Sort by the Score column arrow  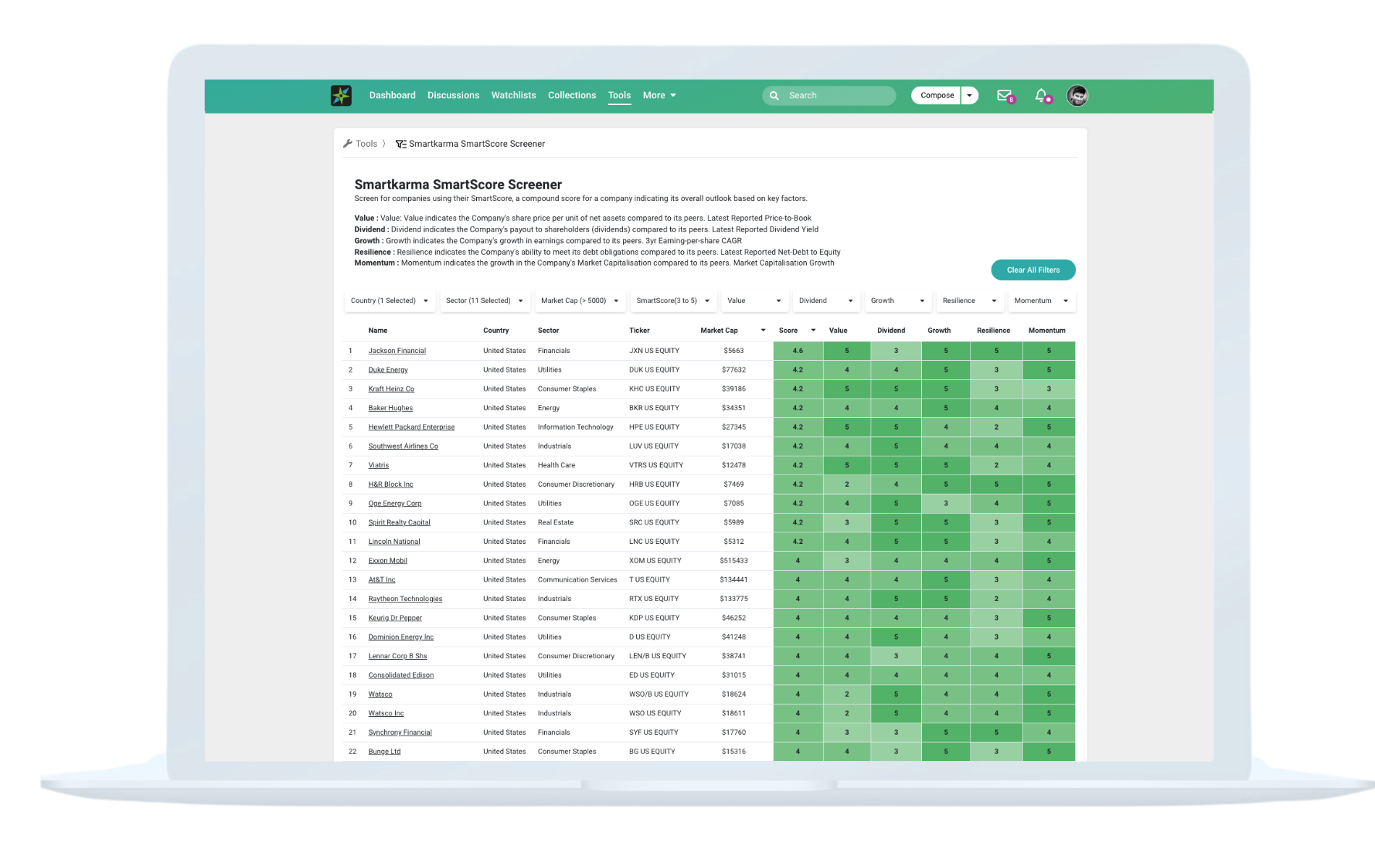coord(813,331)
